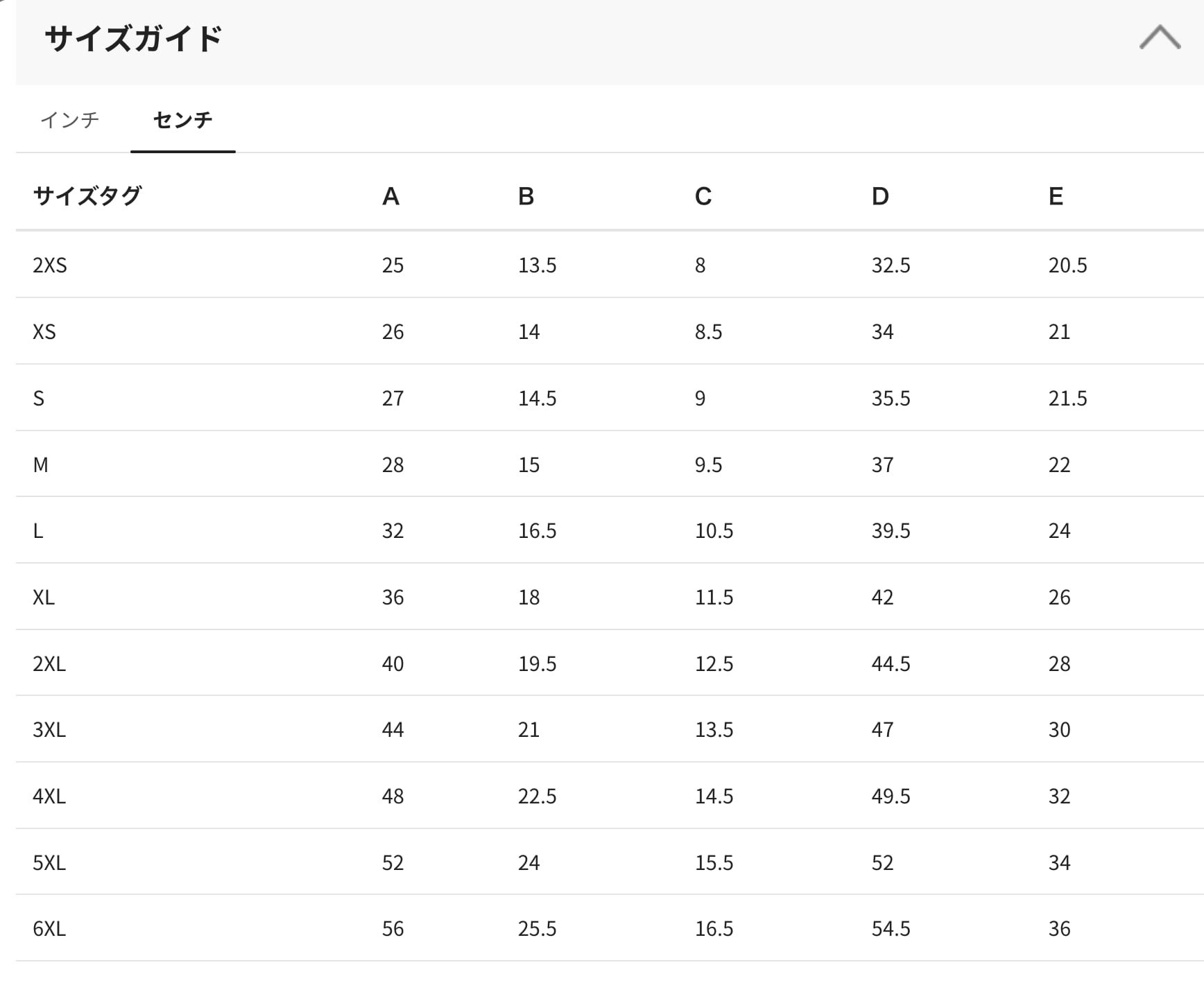The image size is (1204, 1001).
Task: Collapse the サイズガイド section with the chevron
Action: click(x=1160, y=37)
